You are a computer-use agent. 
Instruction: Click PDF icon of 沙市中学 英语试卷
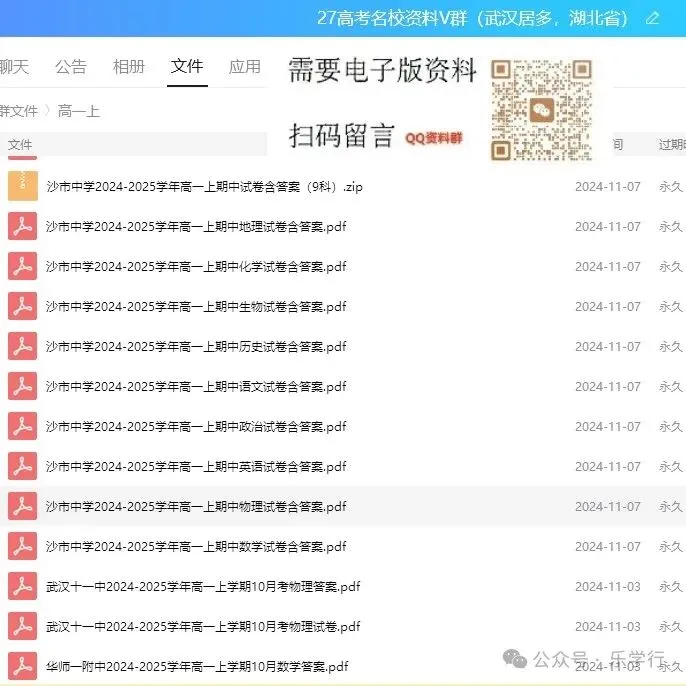tap(22, 466)
